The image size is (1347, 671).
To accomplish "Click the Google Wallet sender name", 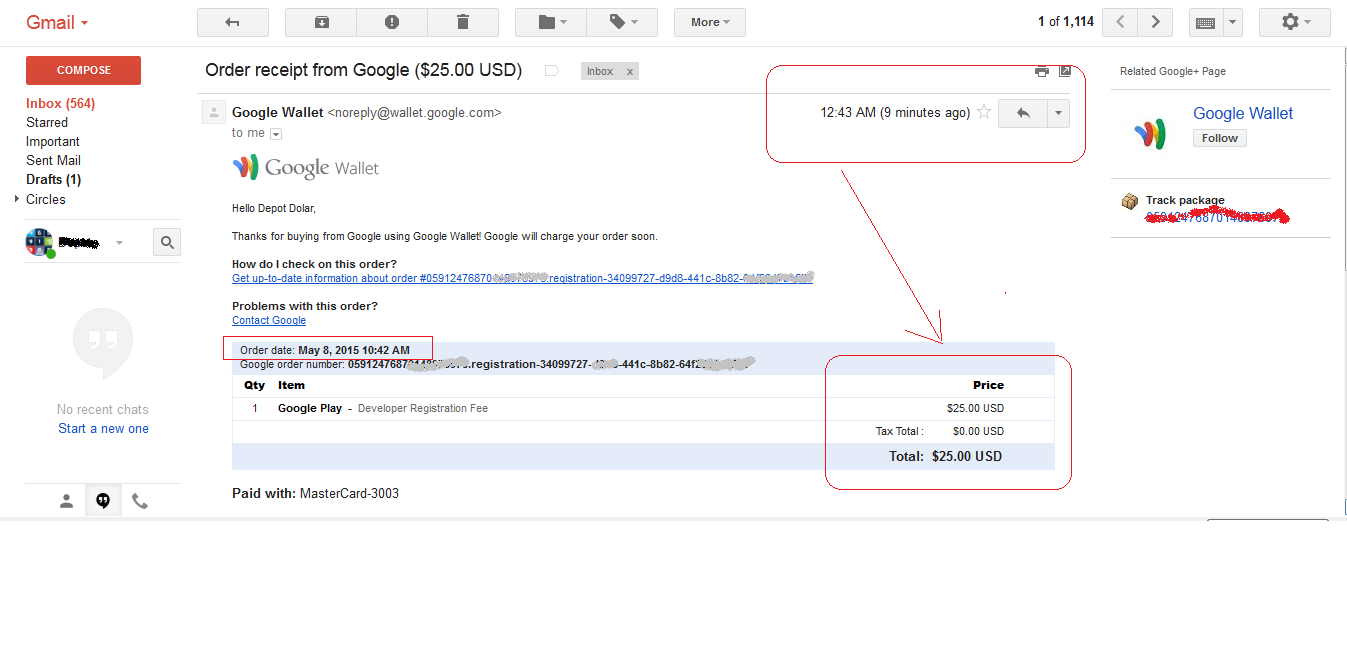I will (278, 112).
